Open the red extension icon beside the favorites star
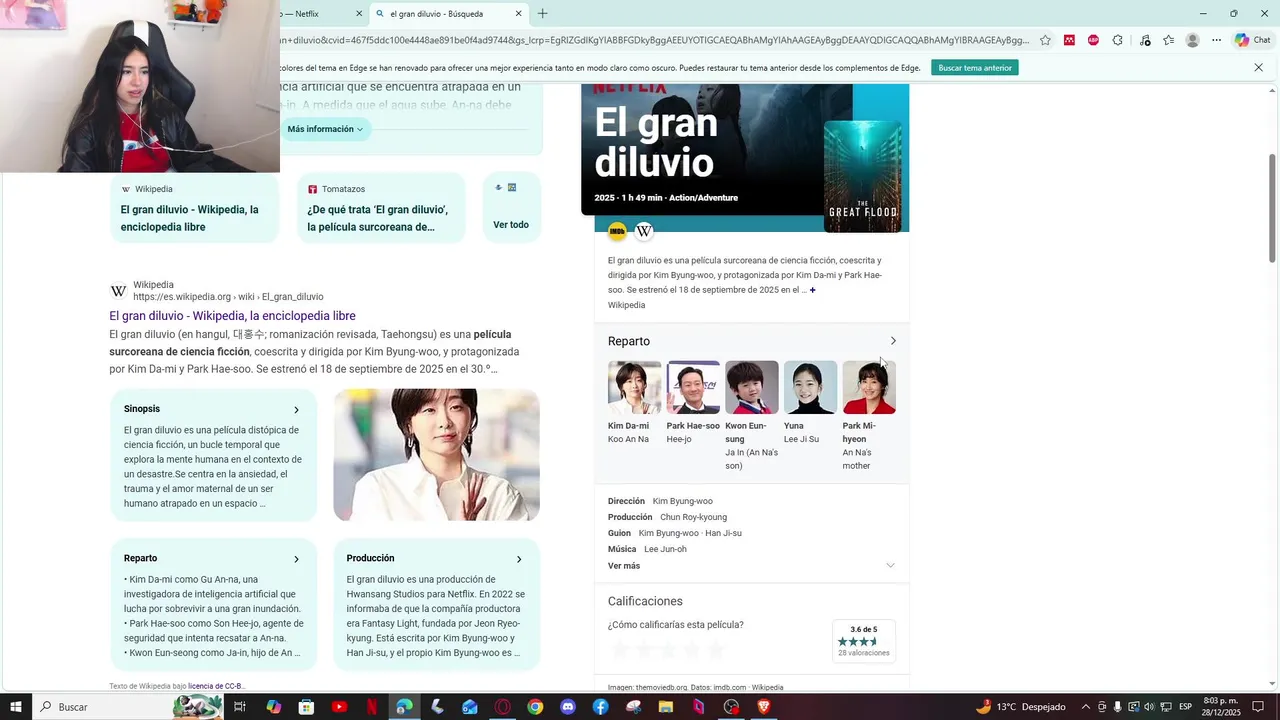The width and height of the screenshot is (1280, 720). click(1069, 40)
